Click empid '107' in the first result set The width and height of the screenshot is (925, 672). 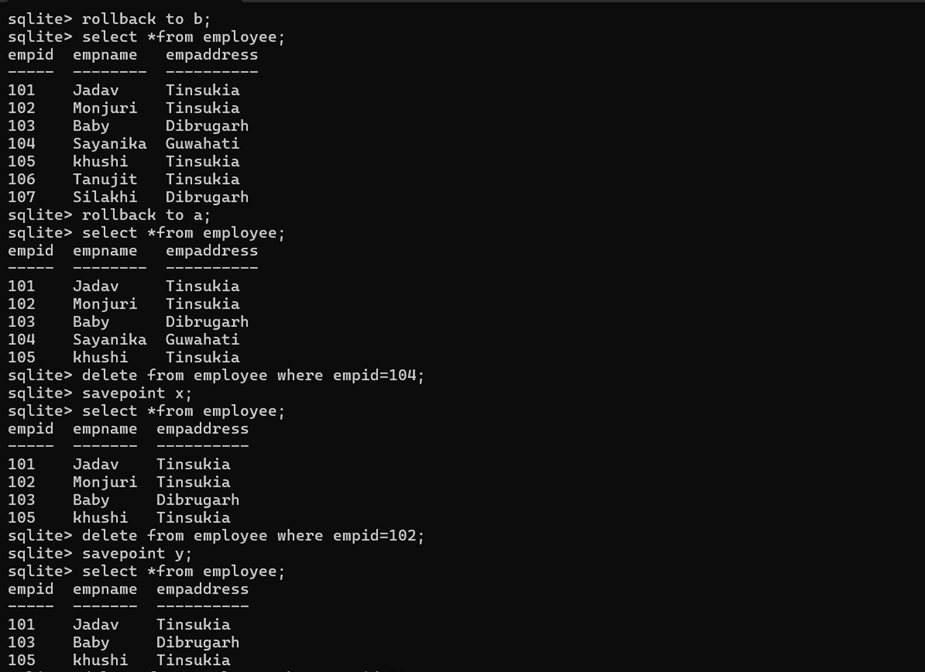tap(21, 197)
